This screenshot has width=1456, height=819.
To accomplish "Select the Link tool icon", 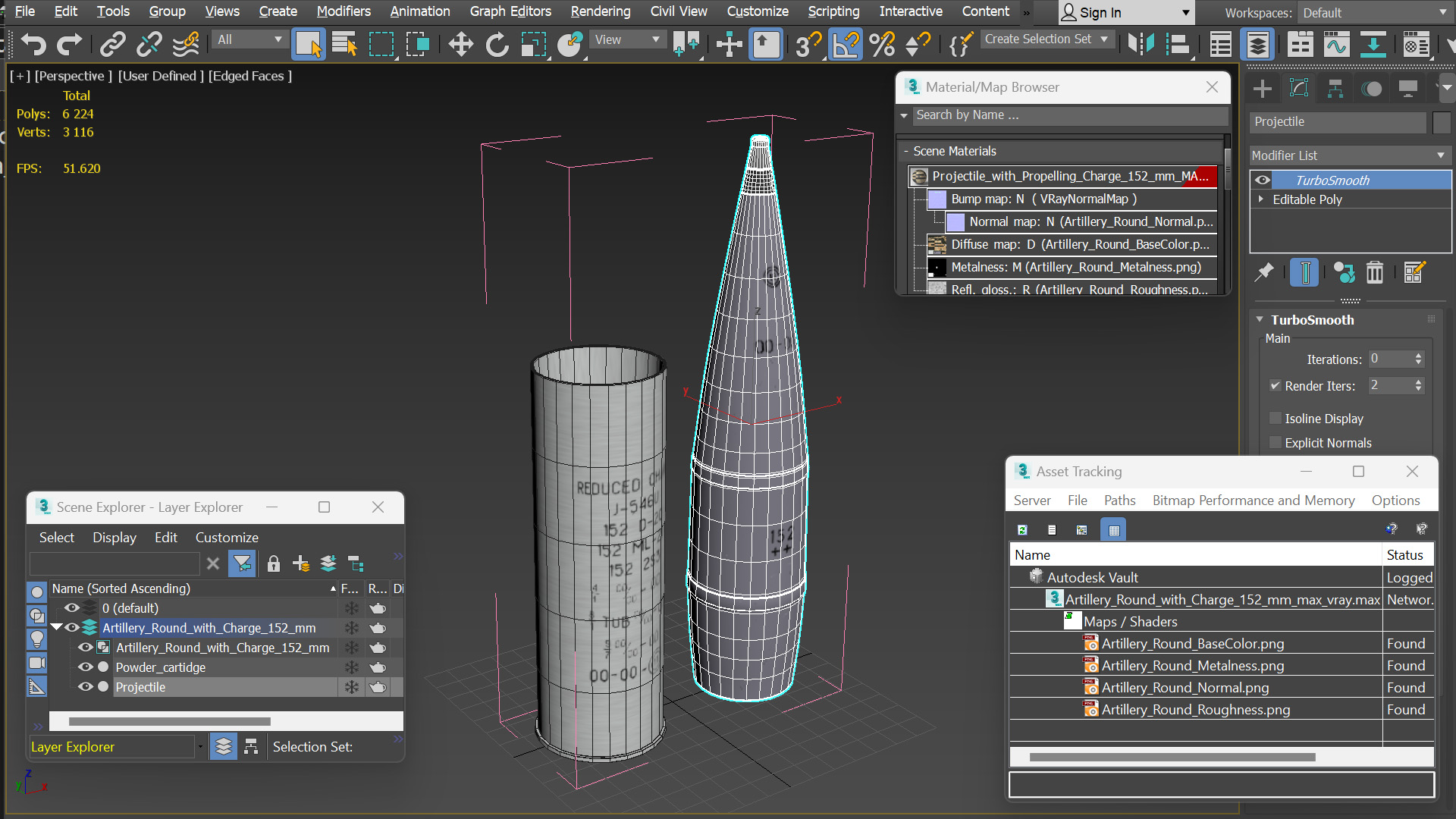I will tap(112, 45).
